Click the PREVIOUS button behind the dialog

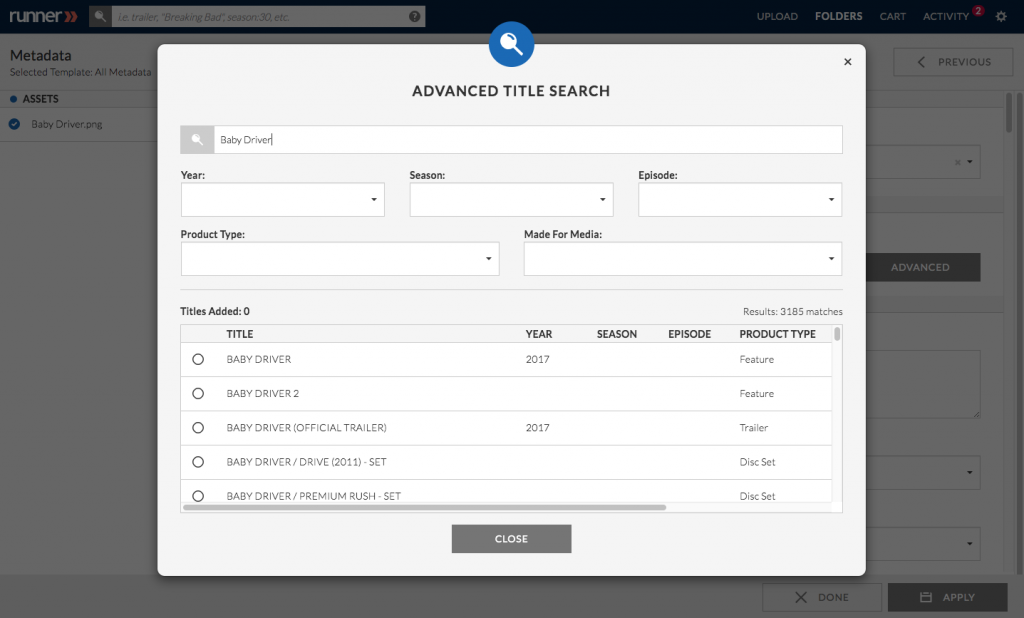[x=953, y=62]
